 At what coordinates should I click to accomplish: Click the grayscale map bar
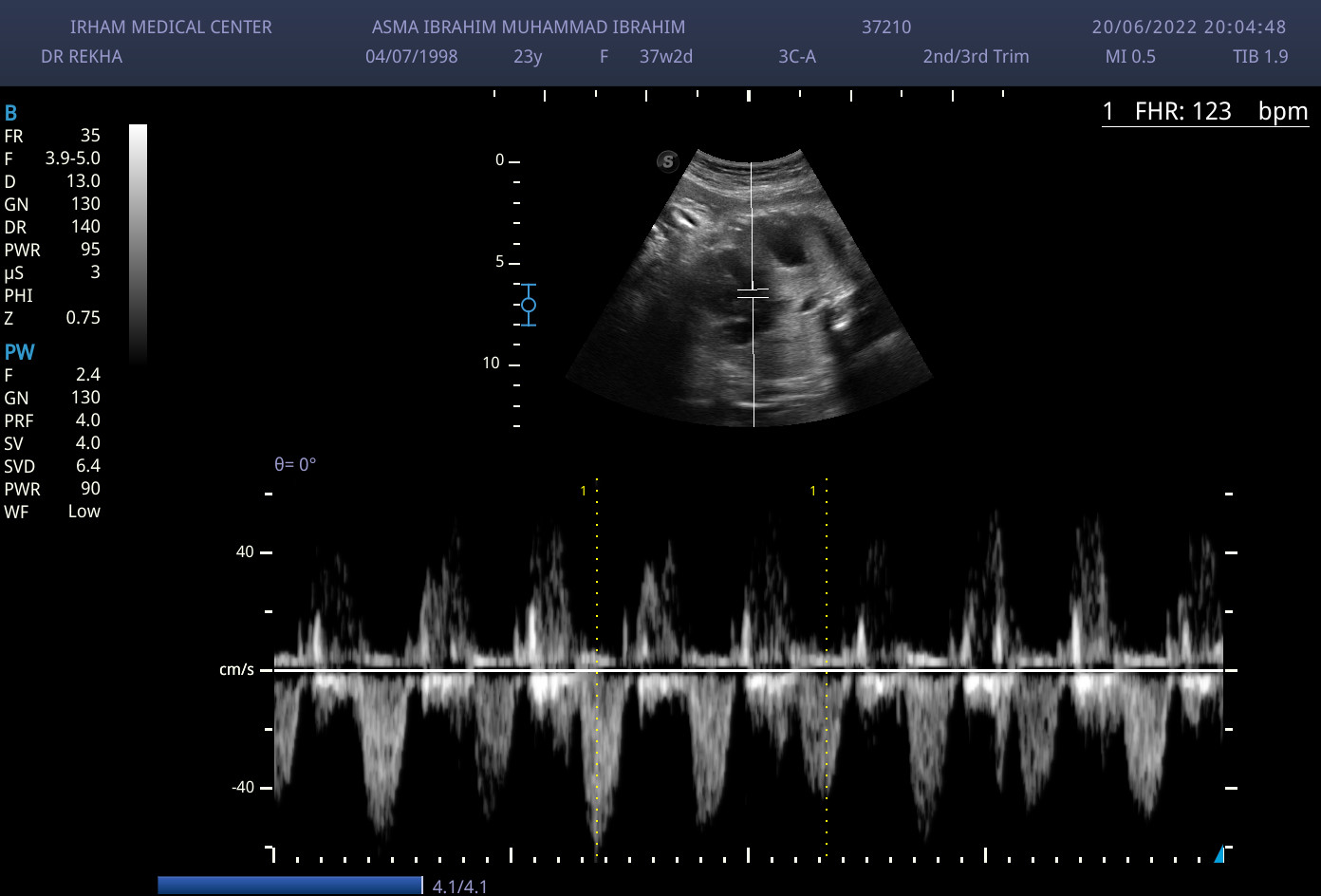point(138,242)
